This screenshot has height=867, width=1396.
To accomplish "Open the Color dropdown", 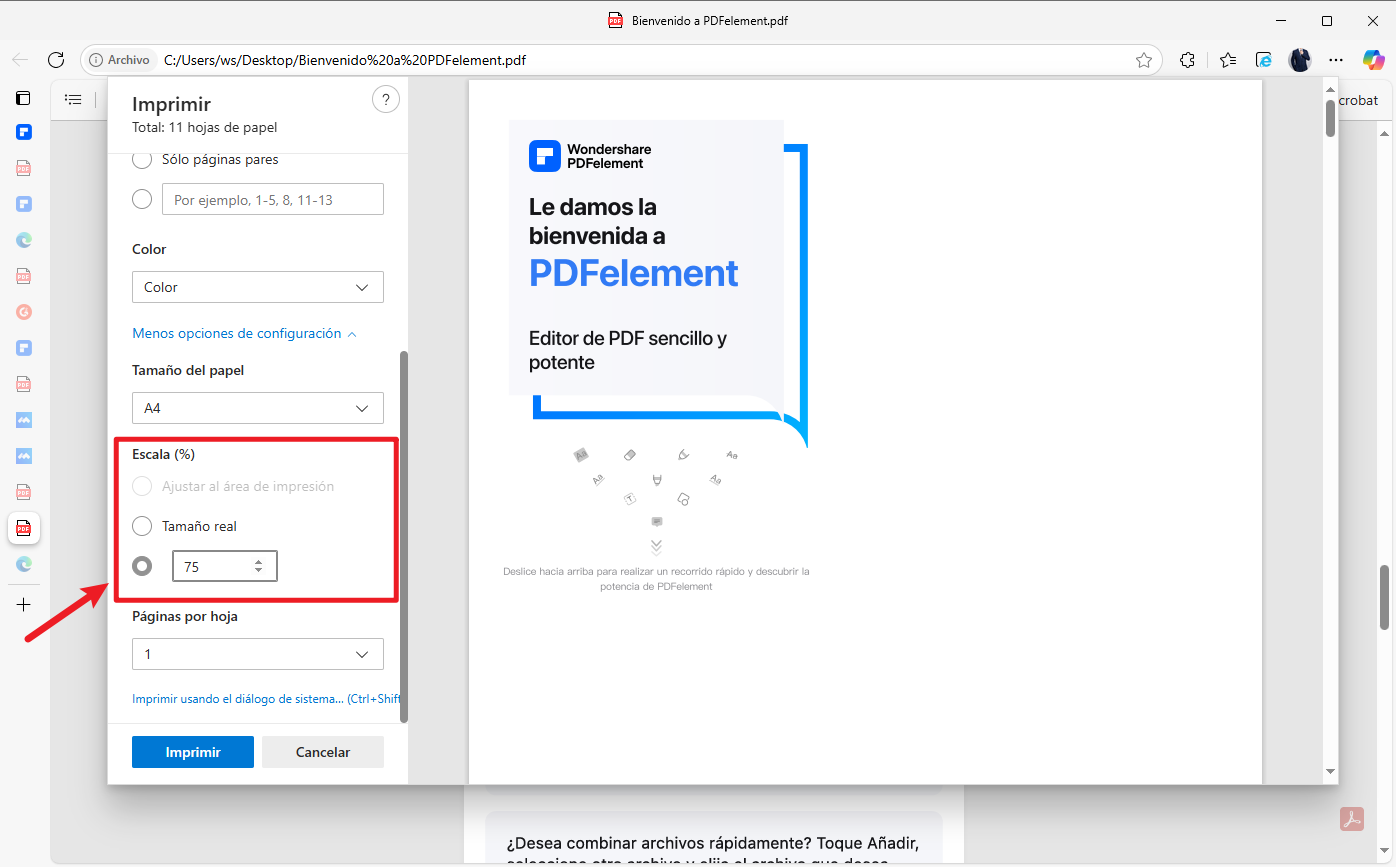I will click(x=257, y=287).
